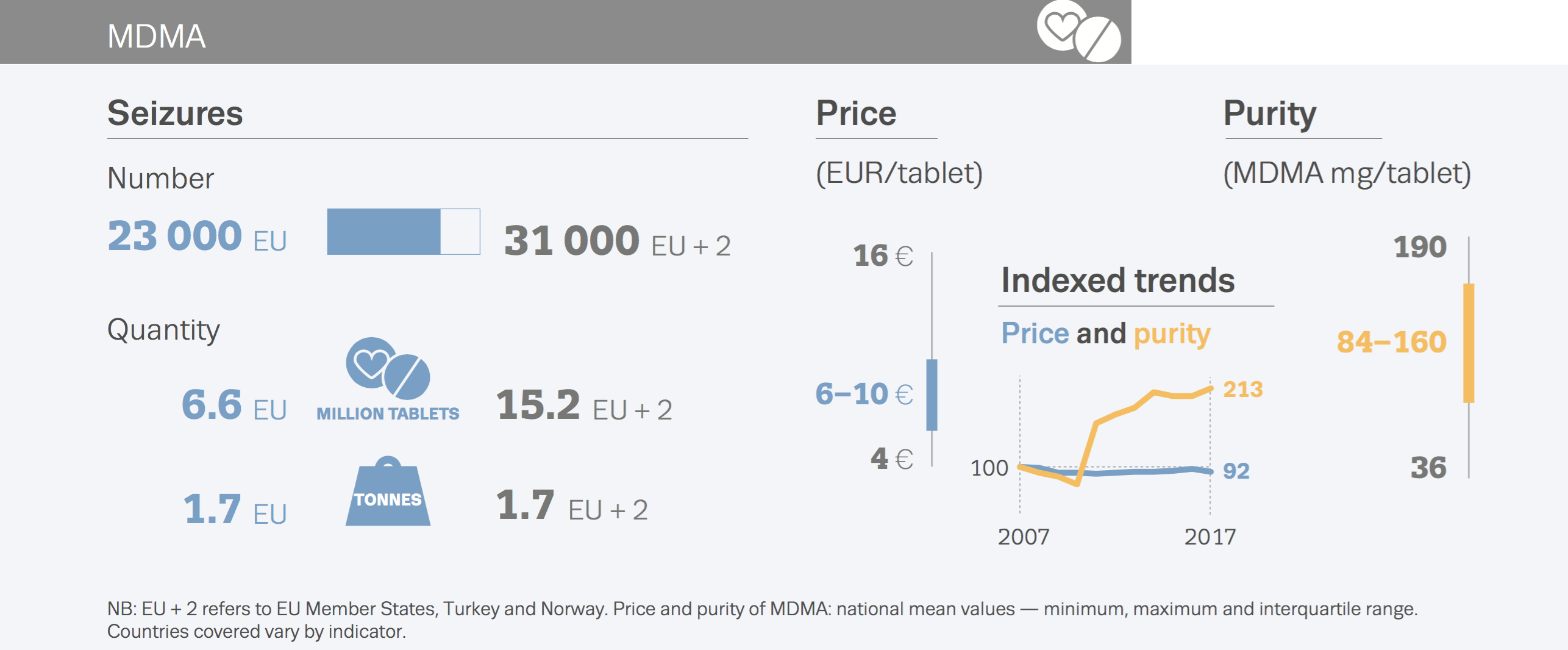Click the blue seizures number bar

pyautogui.click(x=384, y=232)
